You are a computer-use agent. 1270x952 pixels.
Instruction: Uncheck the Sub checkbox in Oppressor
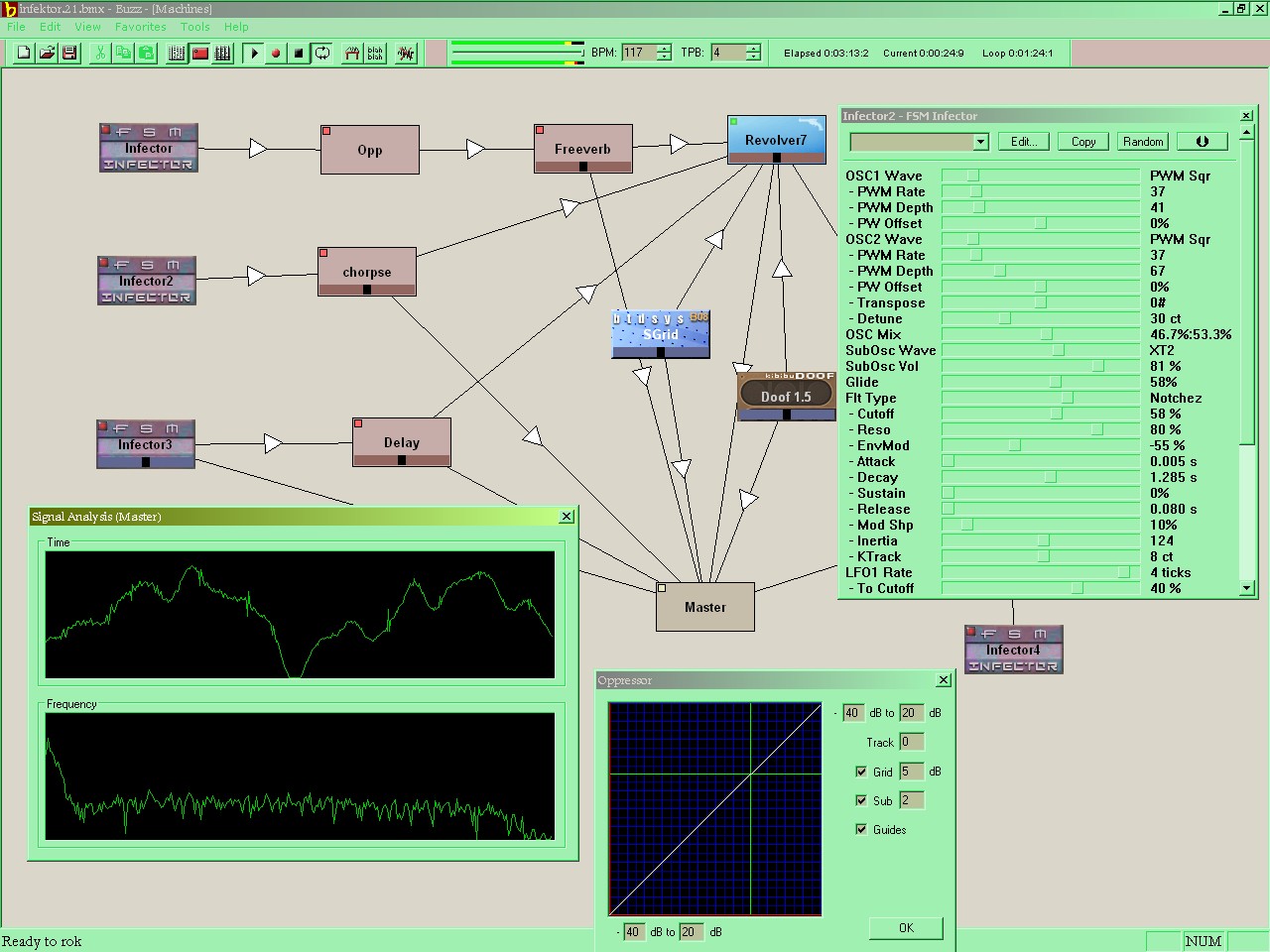861,800
